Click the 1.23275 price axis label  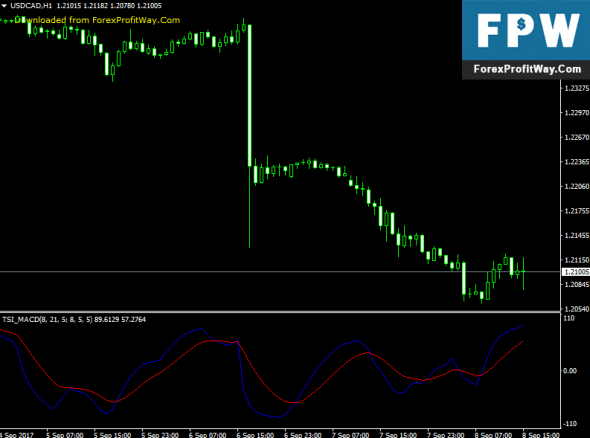tap(576, 88)
